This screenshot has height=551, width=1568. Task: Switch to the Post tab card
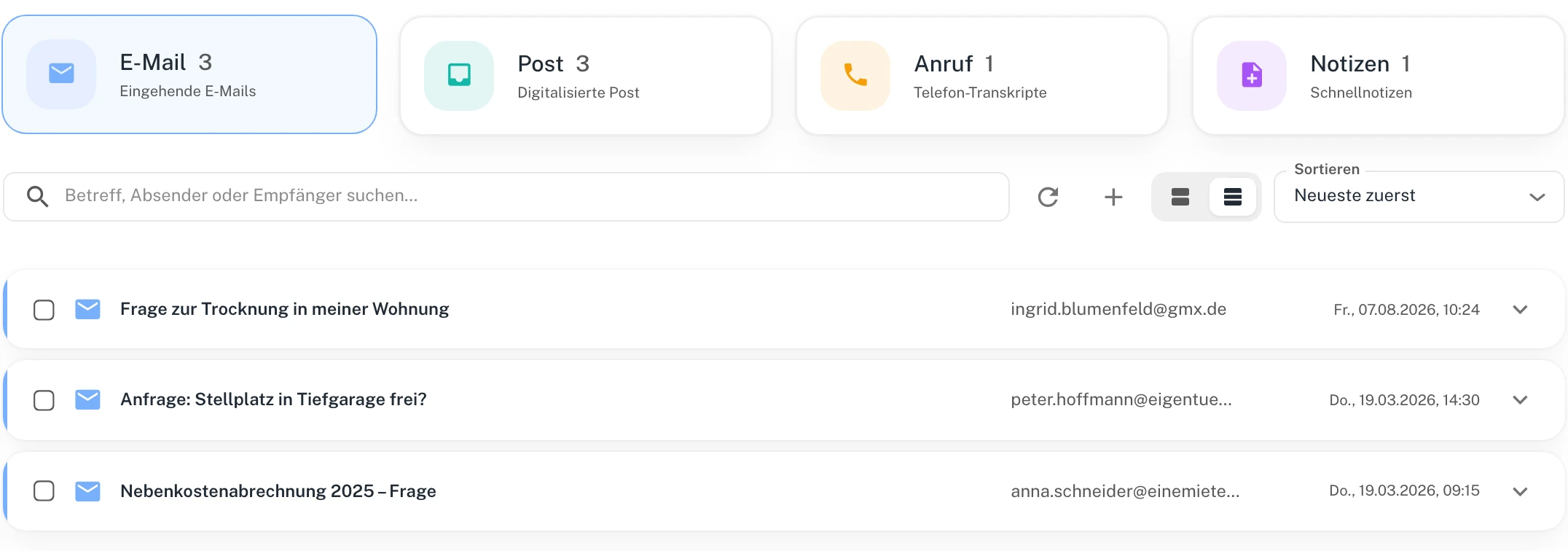pos(586,76)
